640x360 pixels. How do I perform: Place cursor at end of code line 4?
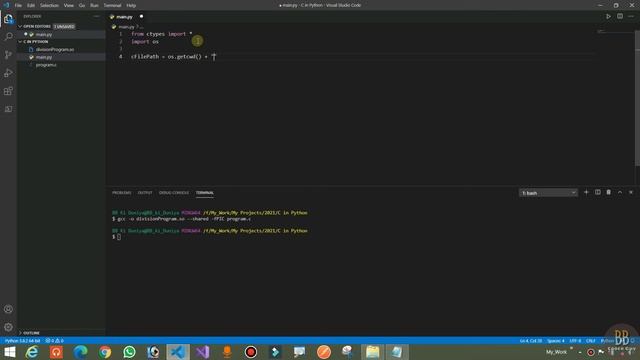tap(216, 57)
